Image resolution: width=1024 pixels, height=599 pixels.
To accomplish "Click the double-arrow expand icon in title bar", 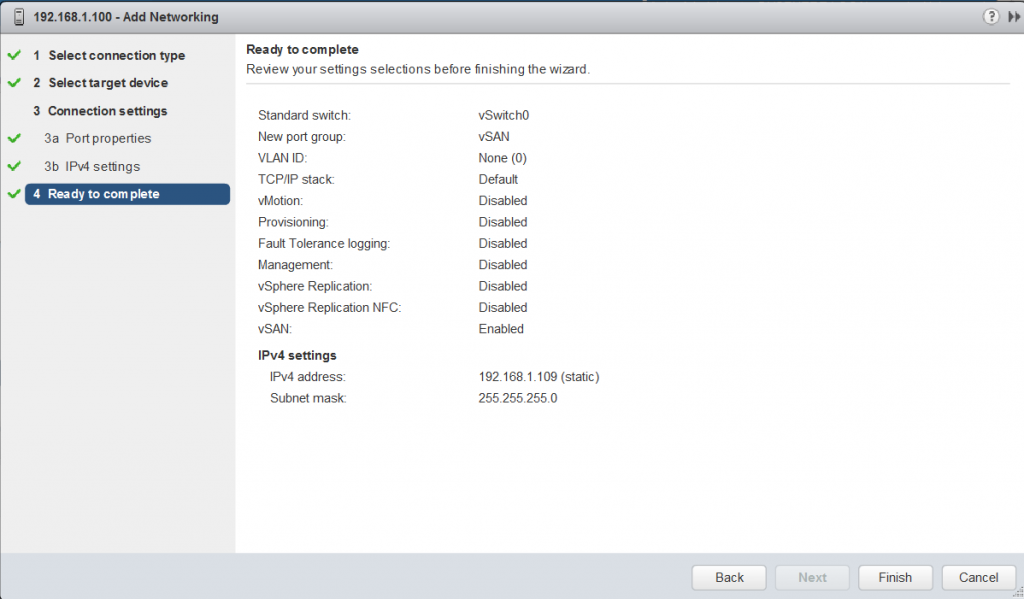I will tap(1014, 17).
